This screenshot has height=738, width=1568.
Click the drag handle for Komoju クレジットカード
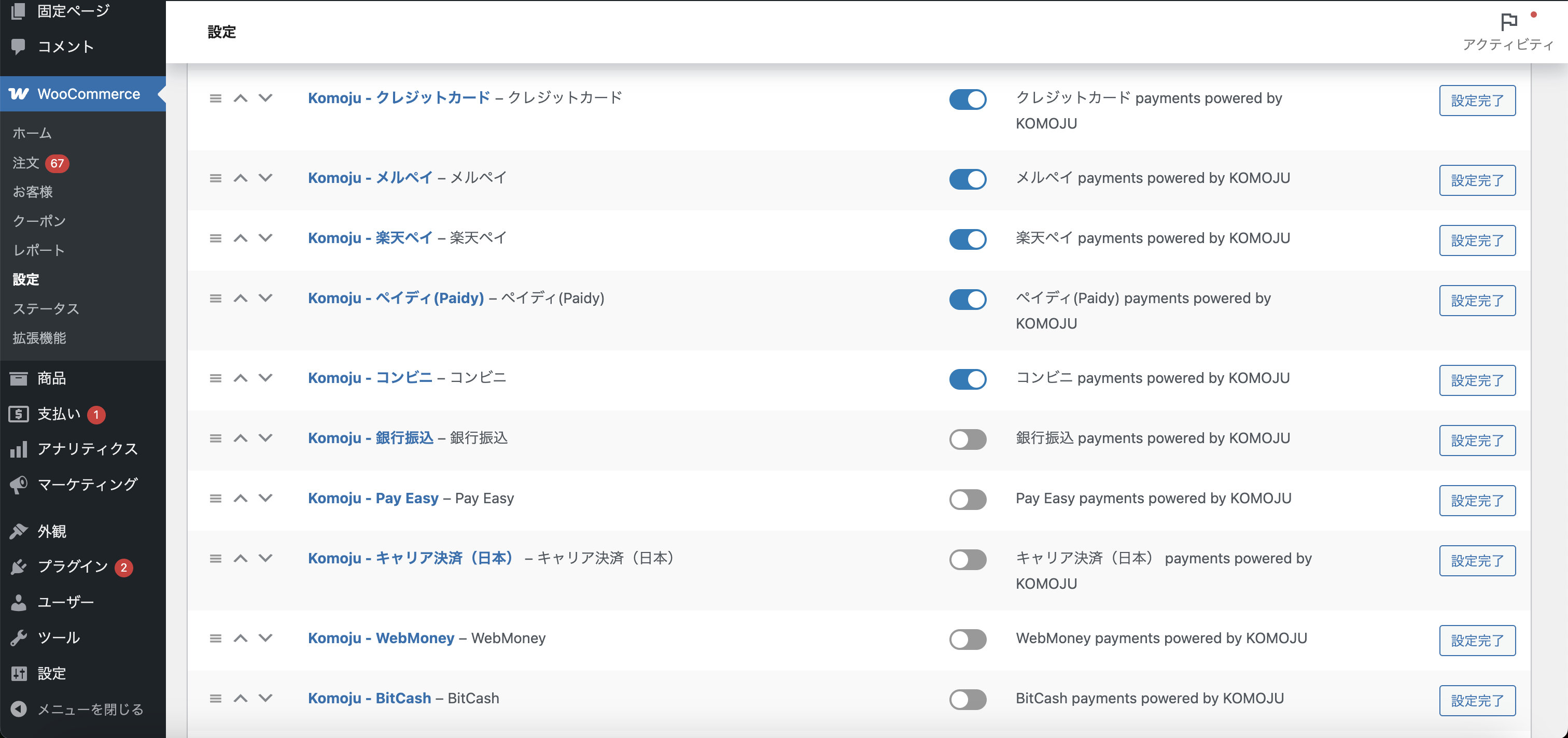point(216,98)
